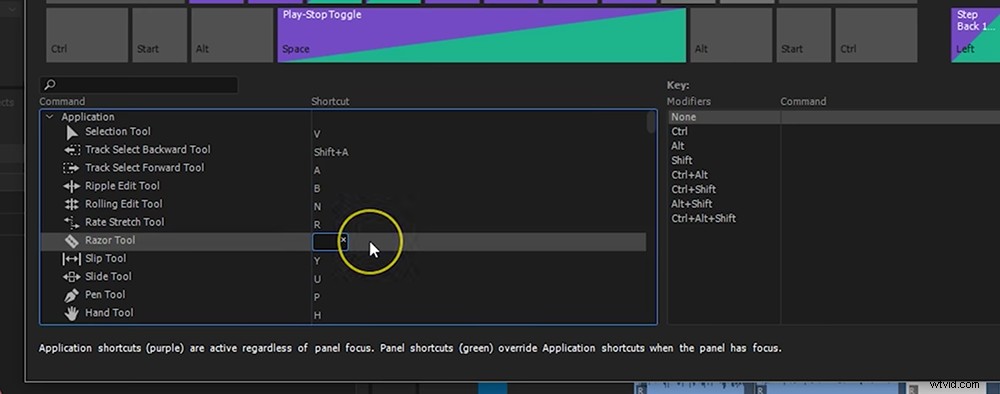Click the Rolling Edit Tool icon

click(71, 204)
